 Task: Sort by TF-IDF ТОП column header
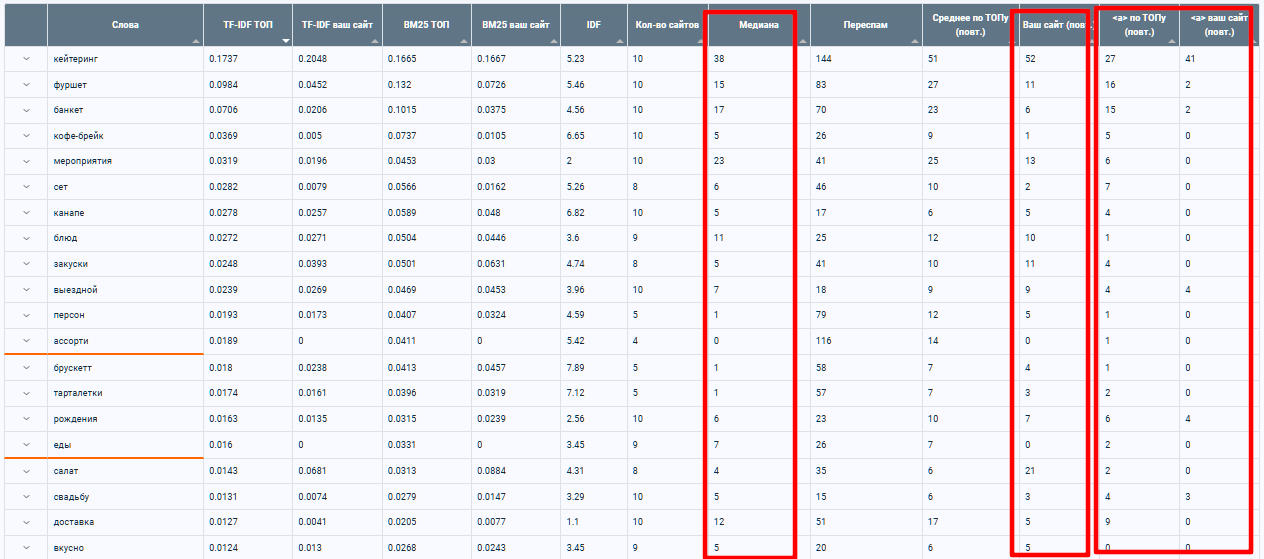(x=248, y=24)
